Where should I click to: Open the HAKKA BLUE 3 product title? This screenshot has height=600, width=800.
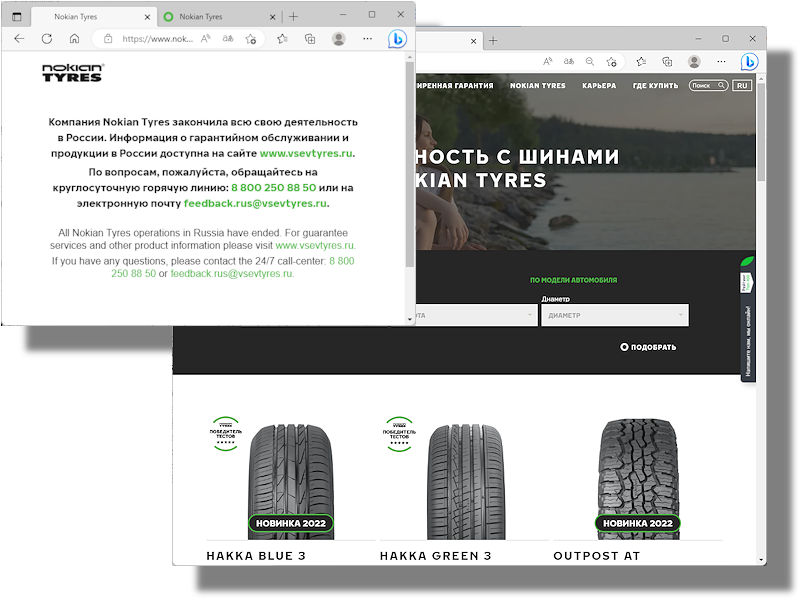tap(256, 556)
